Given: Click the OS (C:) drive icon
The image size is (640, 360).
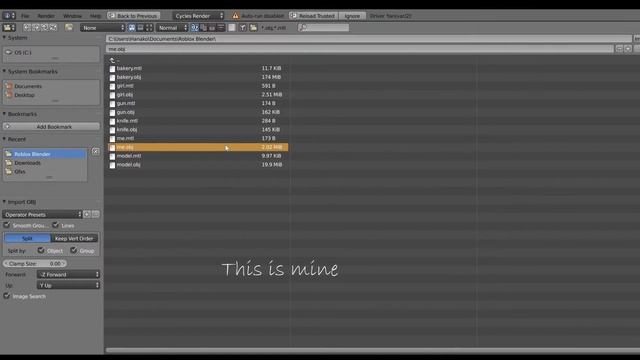Looking at the screenshot, I should (8, 52).
